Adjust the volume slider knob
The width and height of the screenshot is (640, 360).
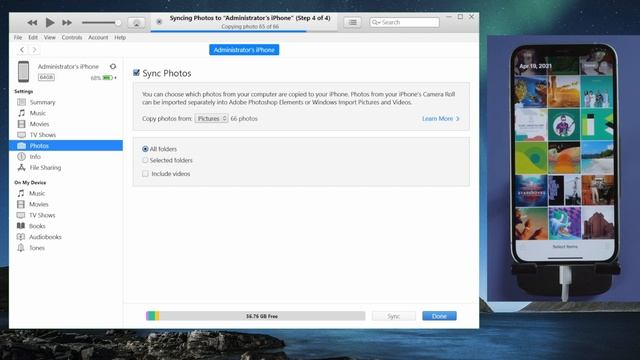pos(118,22)
